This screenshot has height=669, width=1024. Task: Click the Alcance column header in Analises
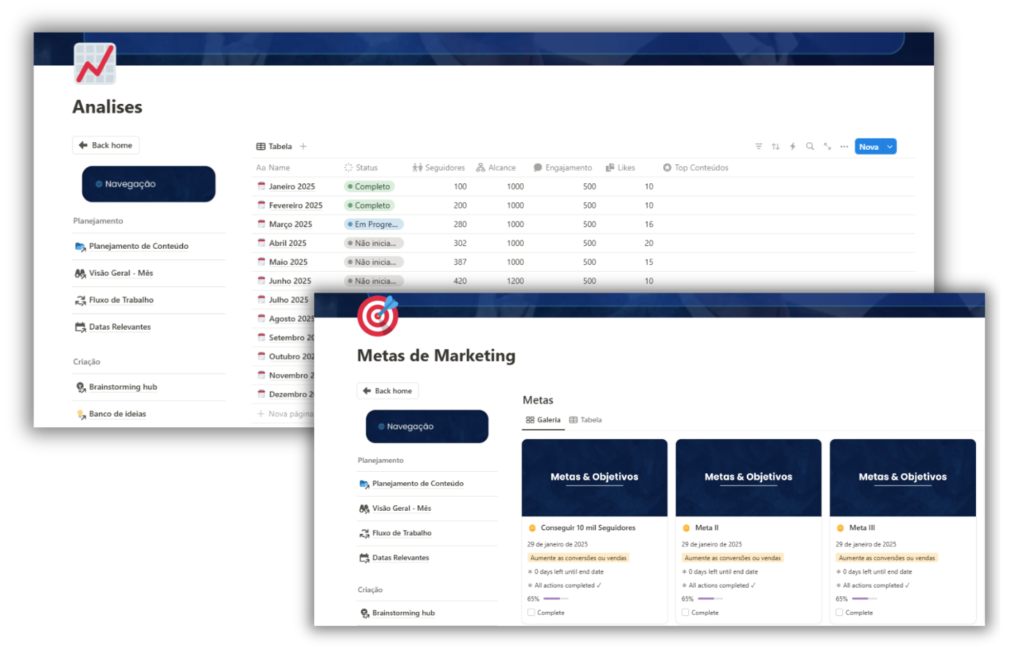coord(496,168)
